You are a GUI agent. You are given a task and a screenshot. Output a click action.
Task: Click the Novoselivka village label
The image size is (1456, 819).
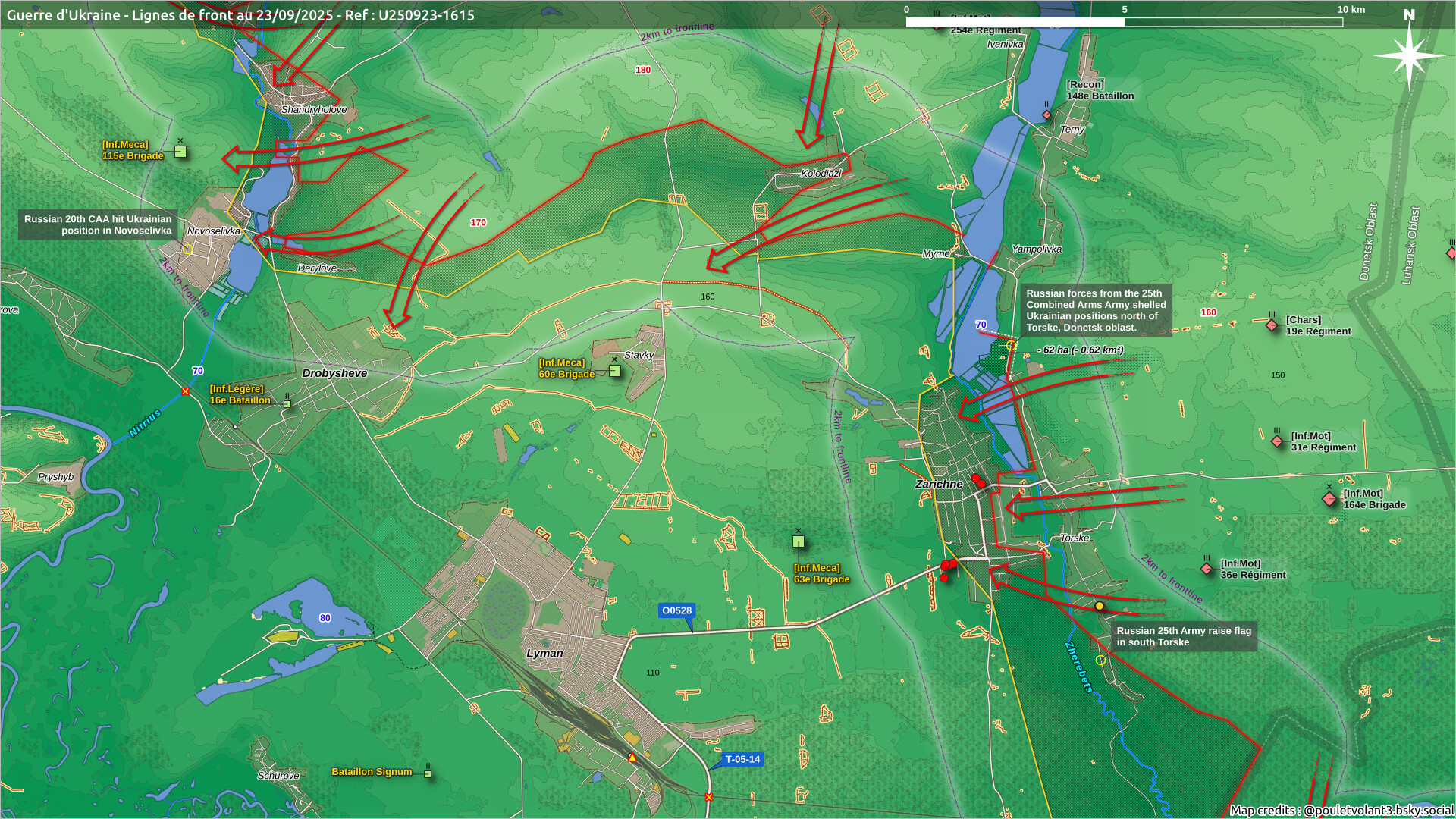[214, 231]
